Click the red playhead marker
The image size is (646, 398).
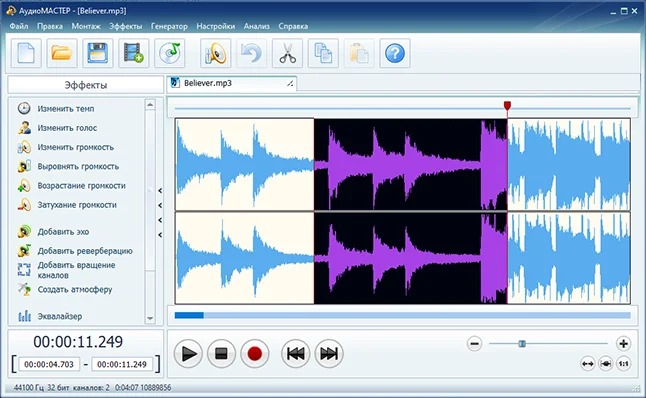click(x=507, y=106)
